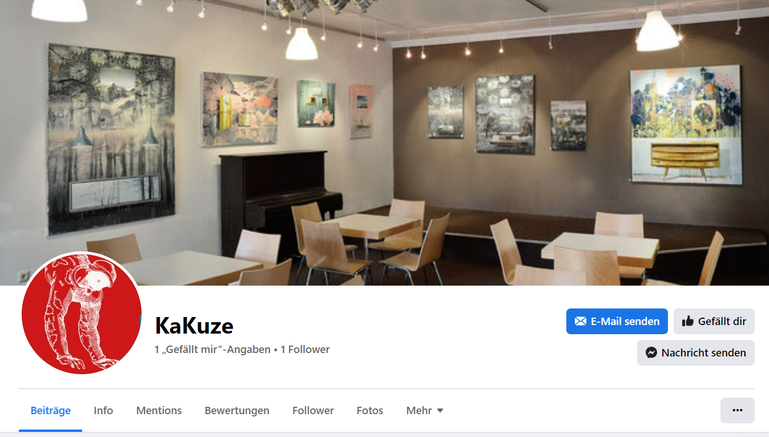Click the Messenger icon on Nachricht senden
769x437 pixels.
tap(651, 353)
